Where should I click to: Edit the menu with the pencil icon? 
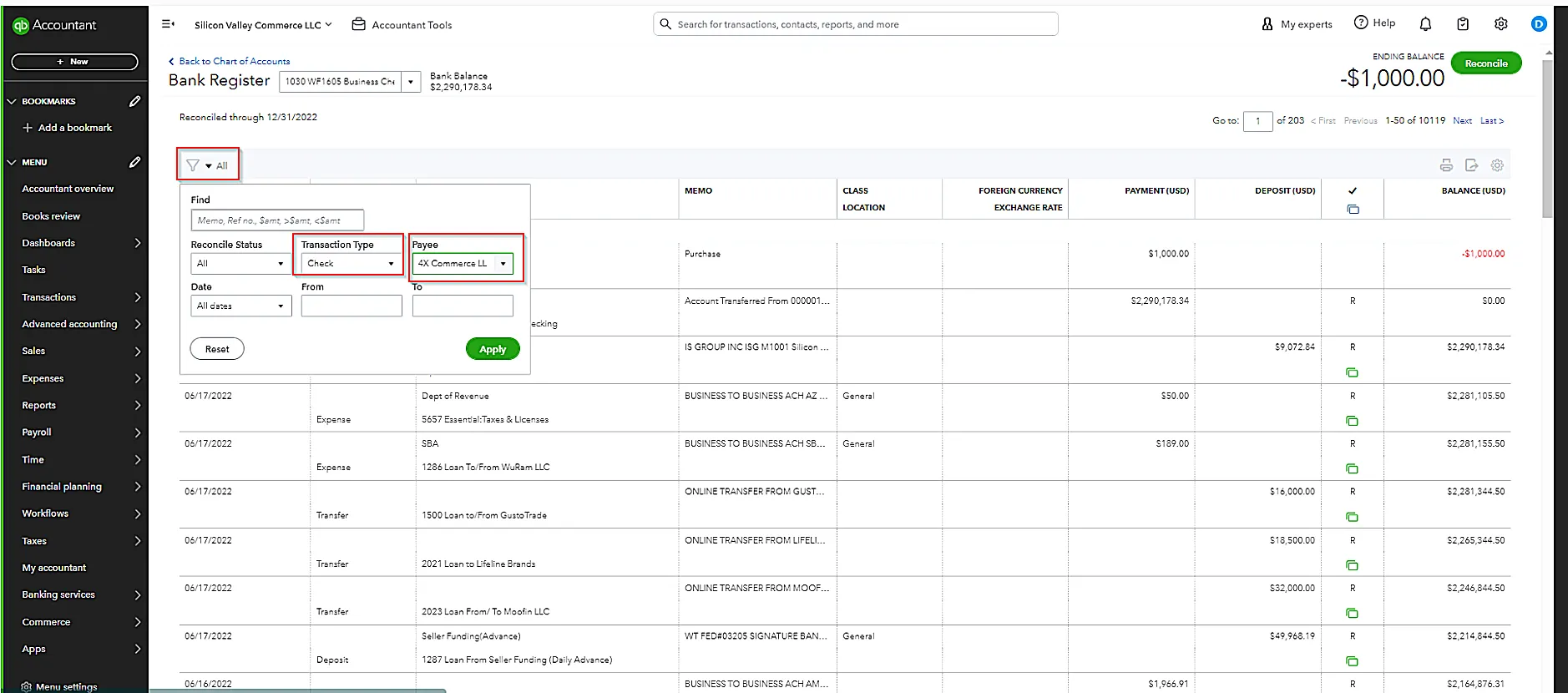point(134,162)
